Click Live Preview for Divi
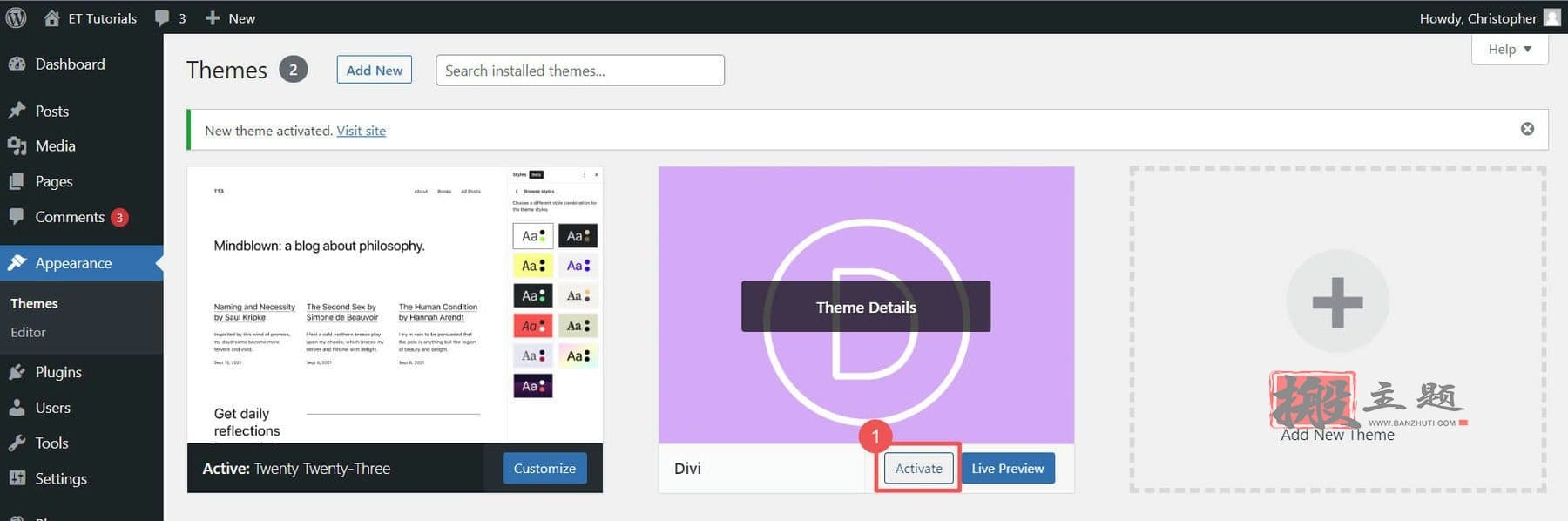The width and height of the screenshot is (1568, 521). pyautogui.click(x=1008, y=468)
